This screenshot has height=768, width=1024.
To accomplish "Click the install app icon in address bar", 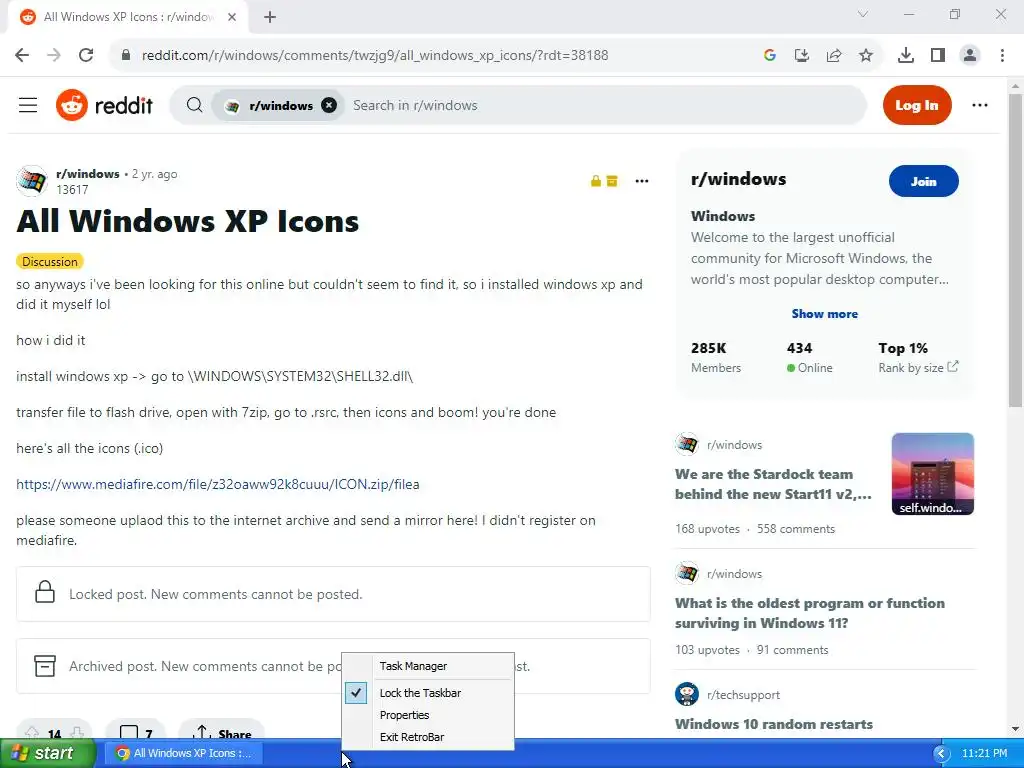I will coord(802,56).
